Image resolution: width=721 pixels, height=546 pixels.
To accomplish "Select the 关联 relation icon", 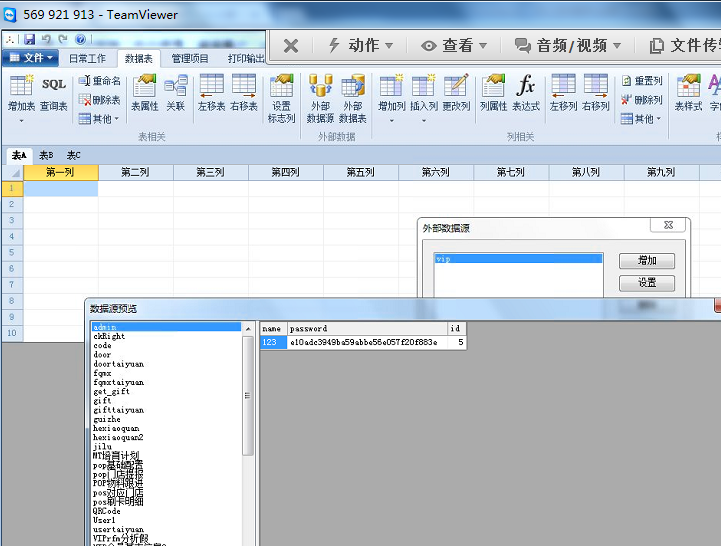I will coord(175,91).
